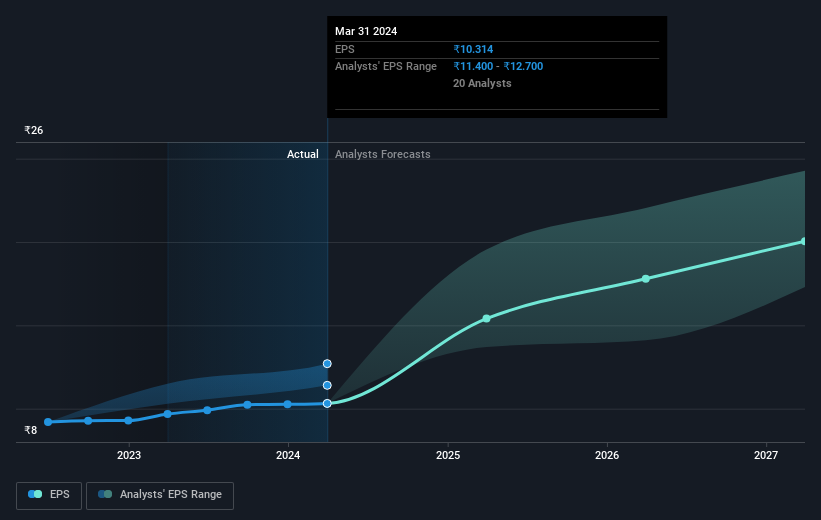The height and width of the screenshot is (520, 821).
Task: Click the 2023 x-axis label
Action: click(129, 455)
